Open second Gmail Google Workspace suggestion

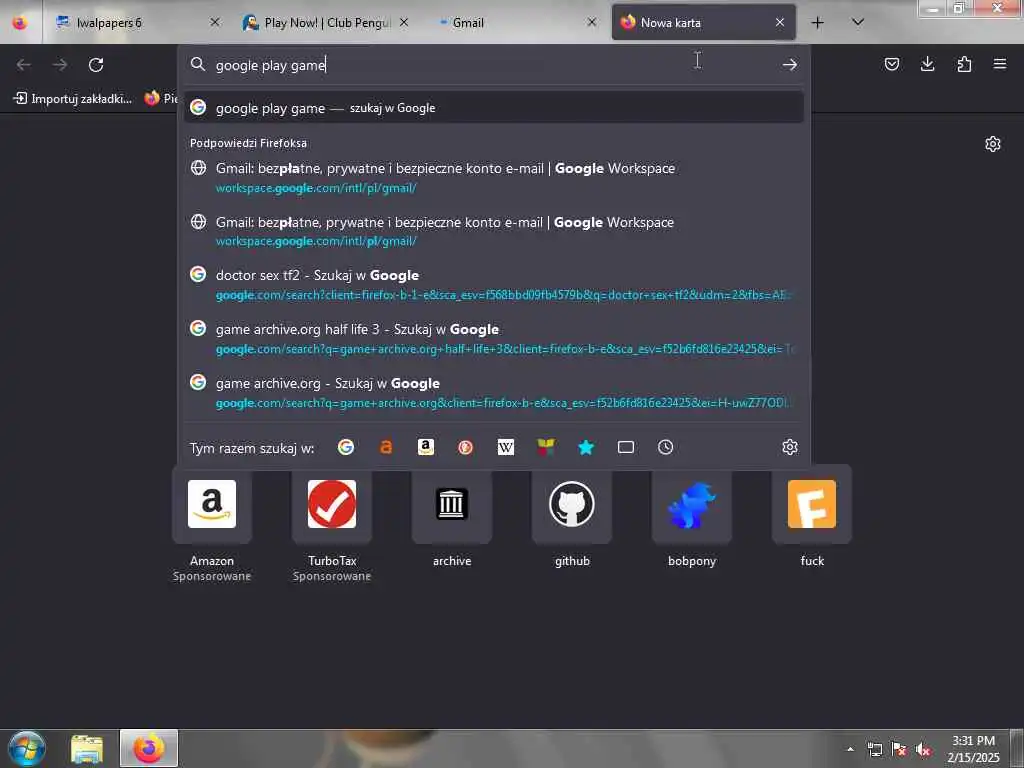click(x=494, y=231)
